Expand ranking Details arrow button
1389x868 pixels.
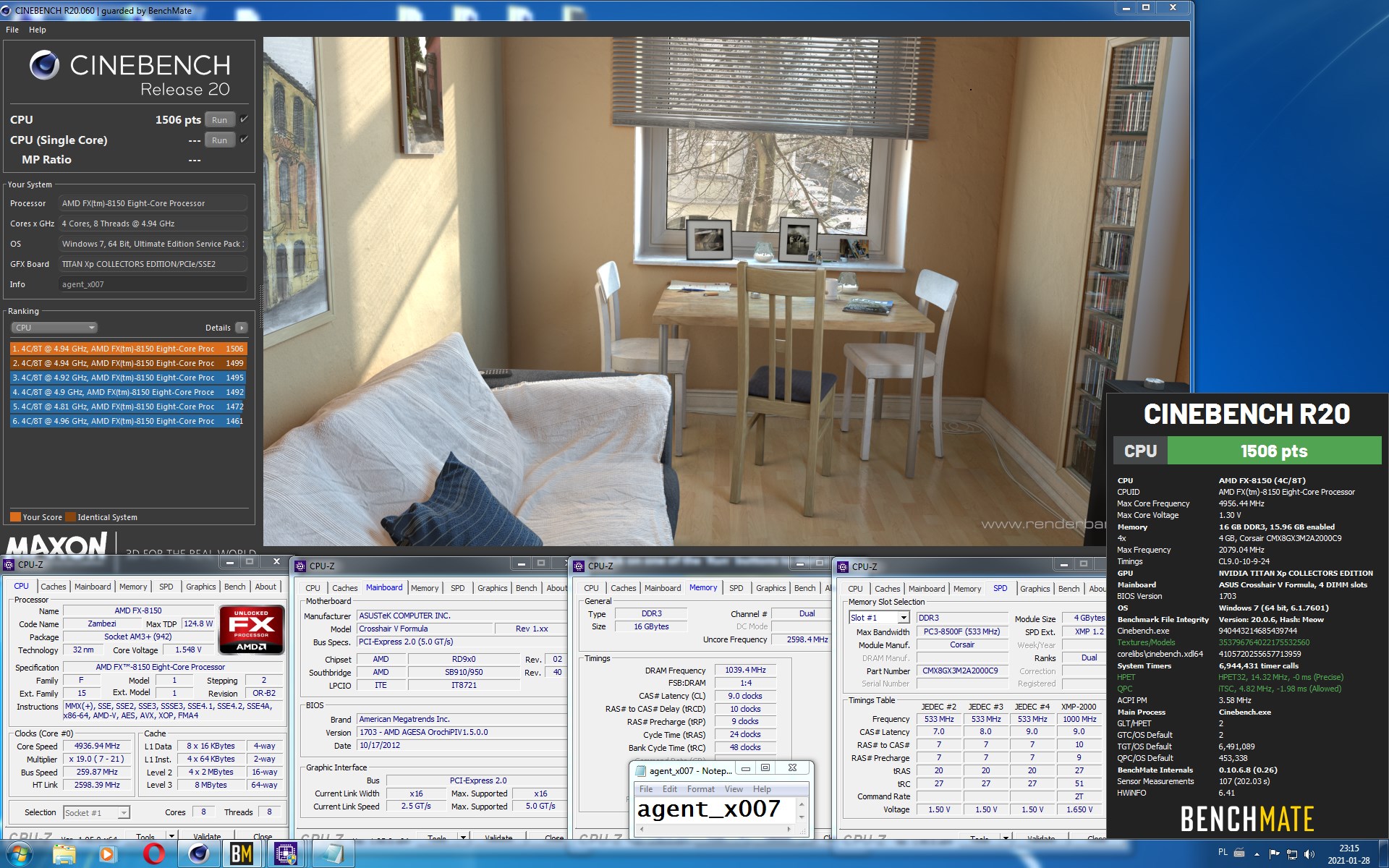pyautogui.click(x=242, y=328)
